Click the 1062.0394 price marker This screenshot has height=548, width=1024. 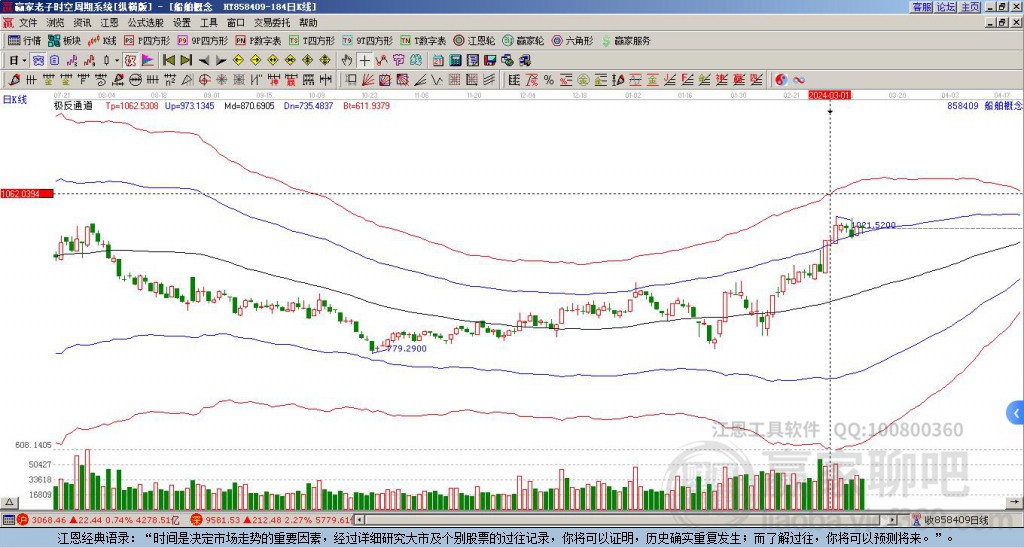point(27,194)
